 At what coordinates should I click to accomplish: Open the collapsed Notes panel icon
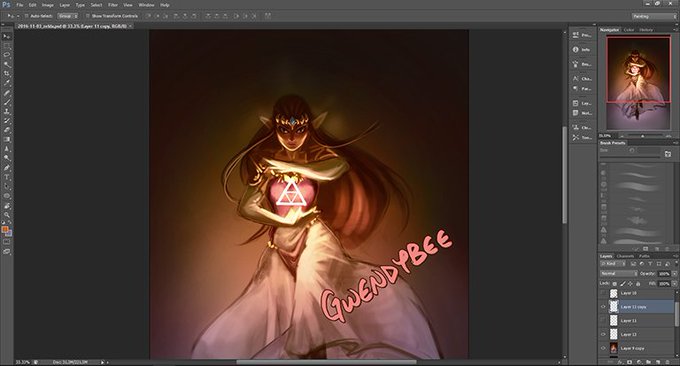[575, 113]
